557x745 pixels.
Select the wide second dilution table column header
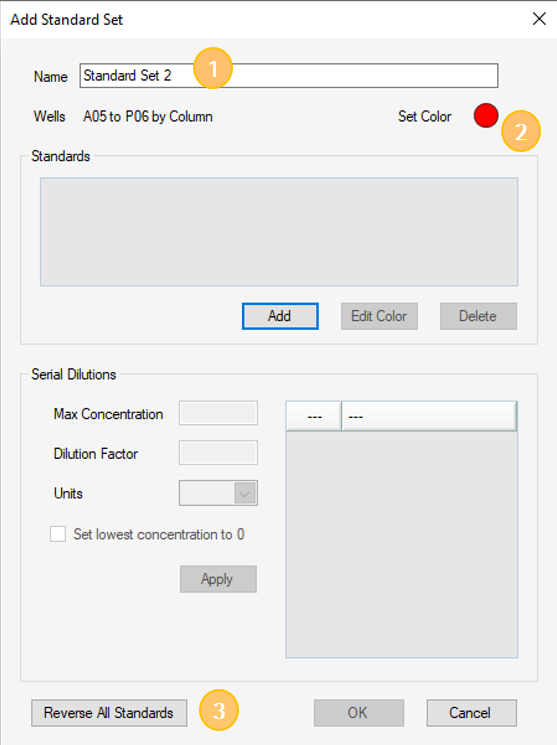pos(429,416)
